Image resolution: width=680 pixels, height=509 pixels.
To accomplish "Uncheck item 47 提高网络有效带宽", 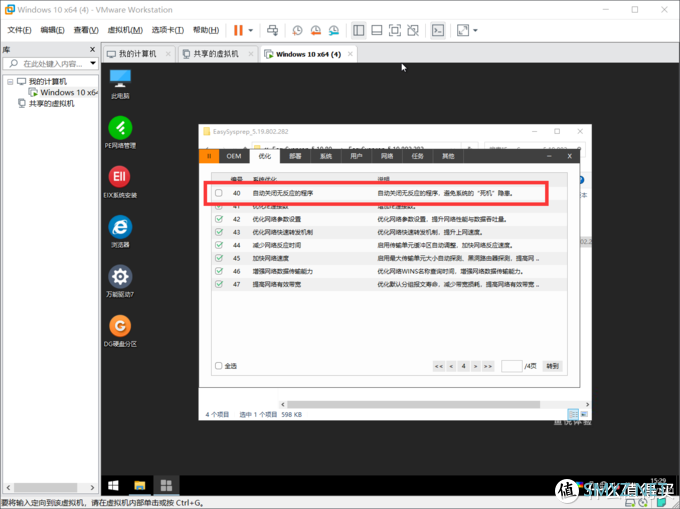I will click(x=219, y=284).
